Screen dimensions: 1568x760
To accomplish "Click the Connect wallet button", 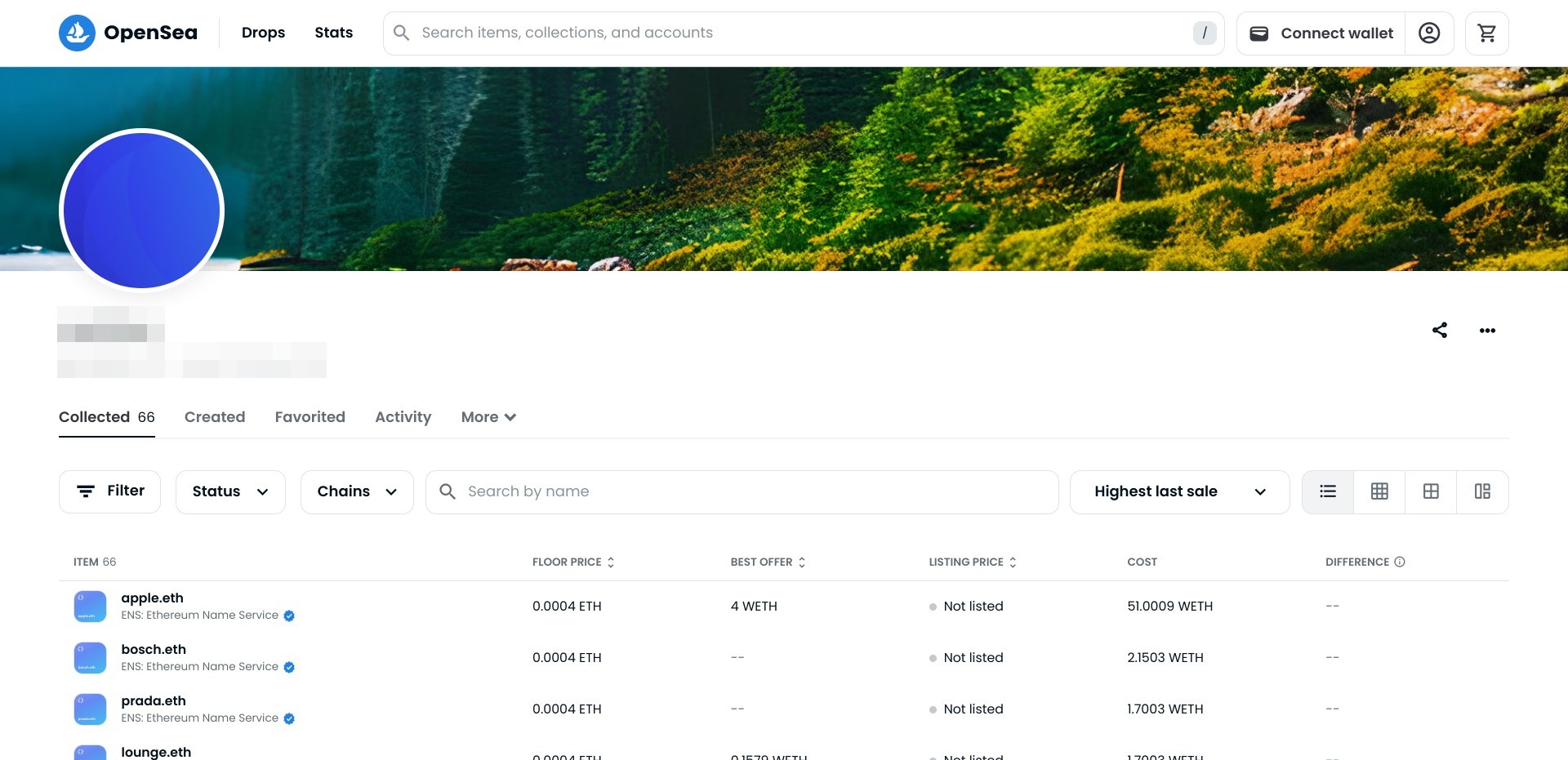I will click(1321, 33).
